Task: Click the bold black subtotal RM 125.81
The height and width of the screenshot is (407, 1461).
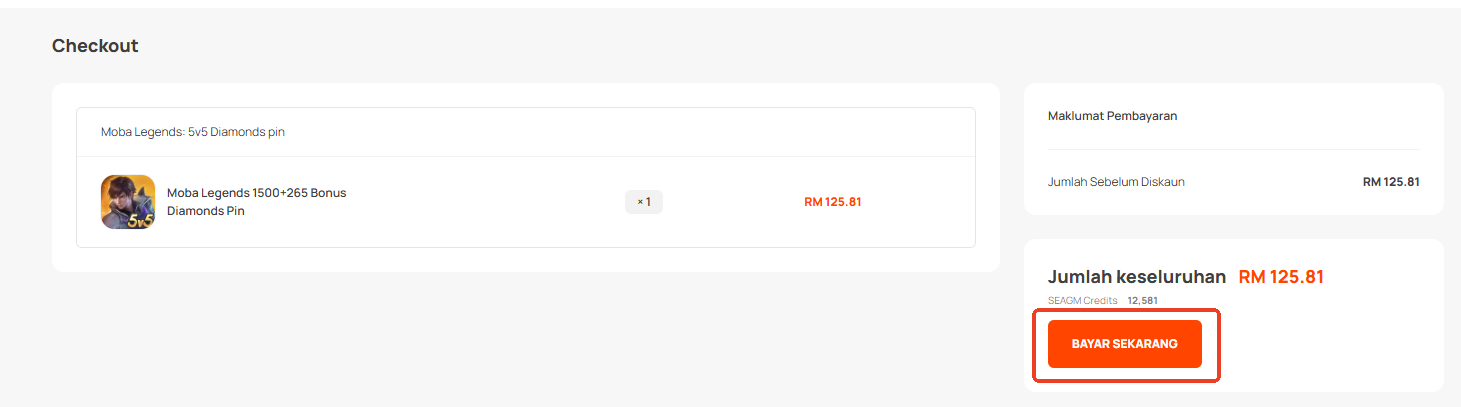Action: [1391, 182]
